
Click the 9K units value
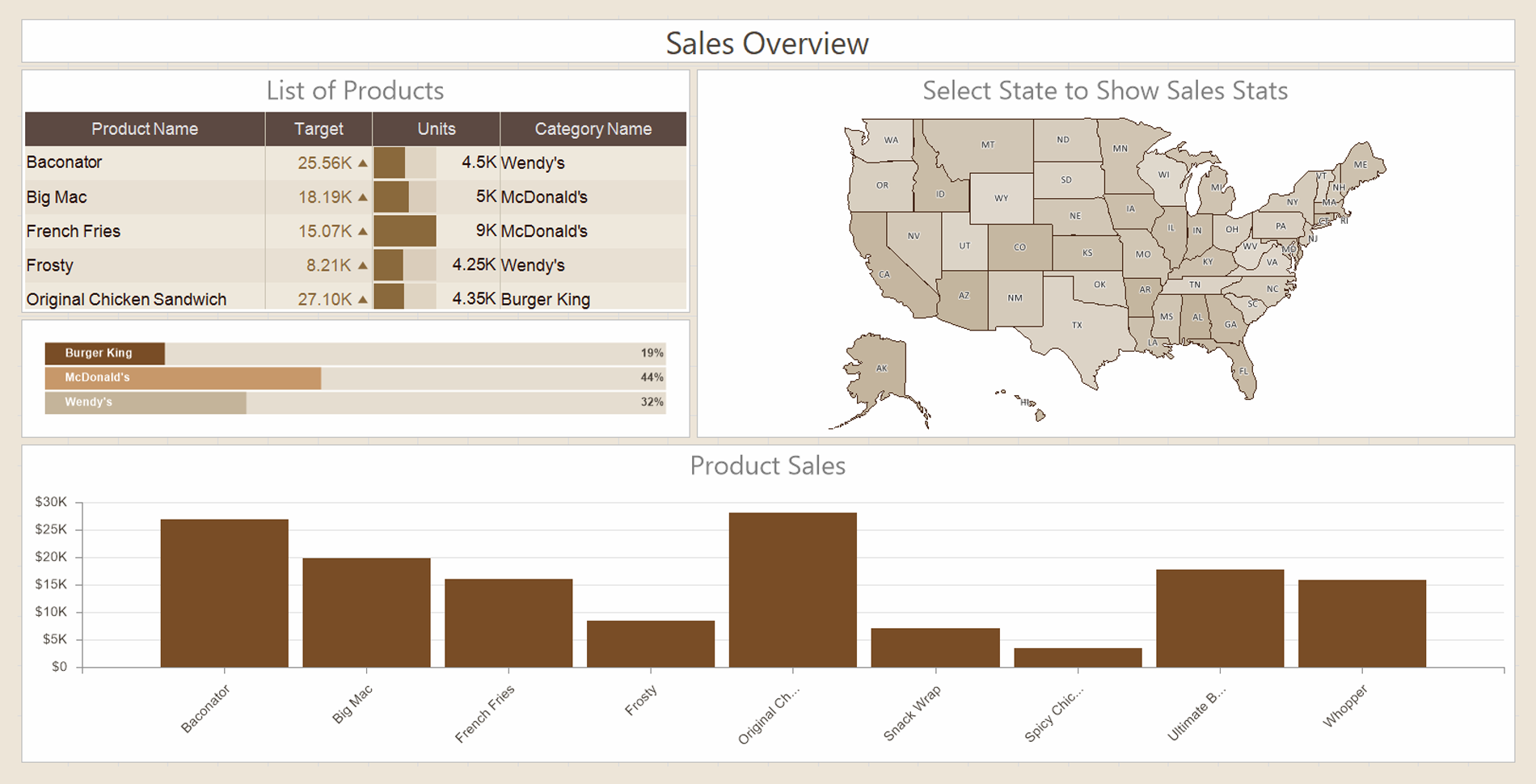click(x=486, y=231)
